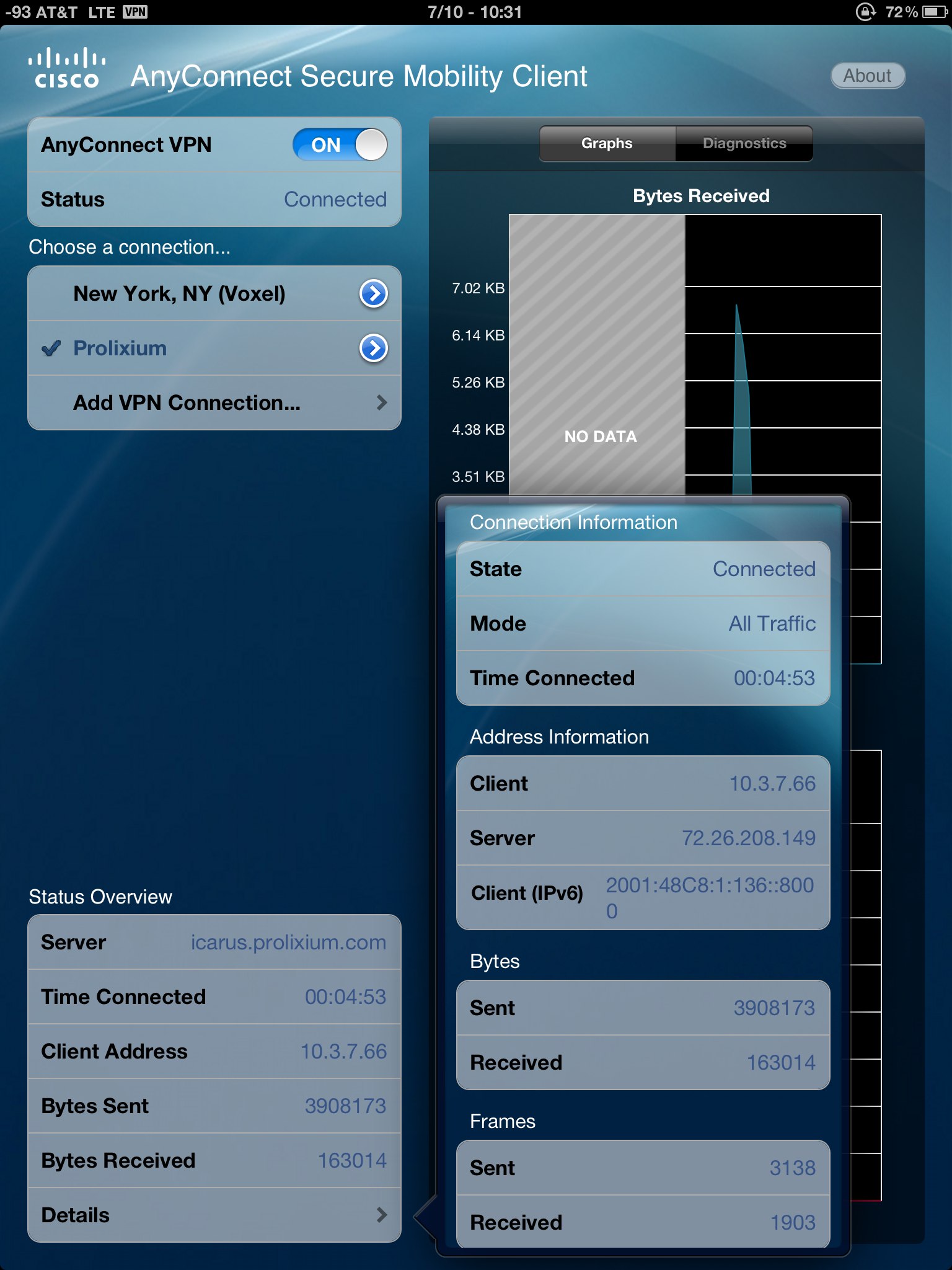Select the New York, NY (Voxel) connection
This screenshot has height=1270, width=952.
click(214, 293)
